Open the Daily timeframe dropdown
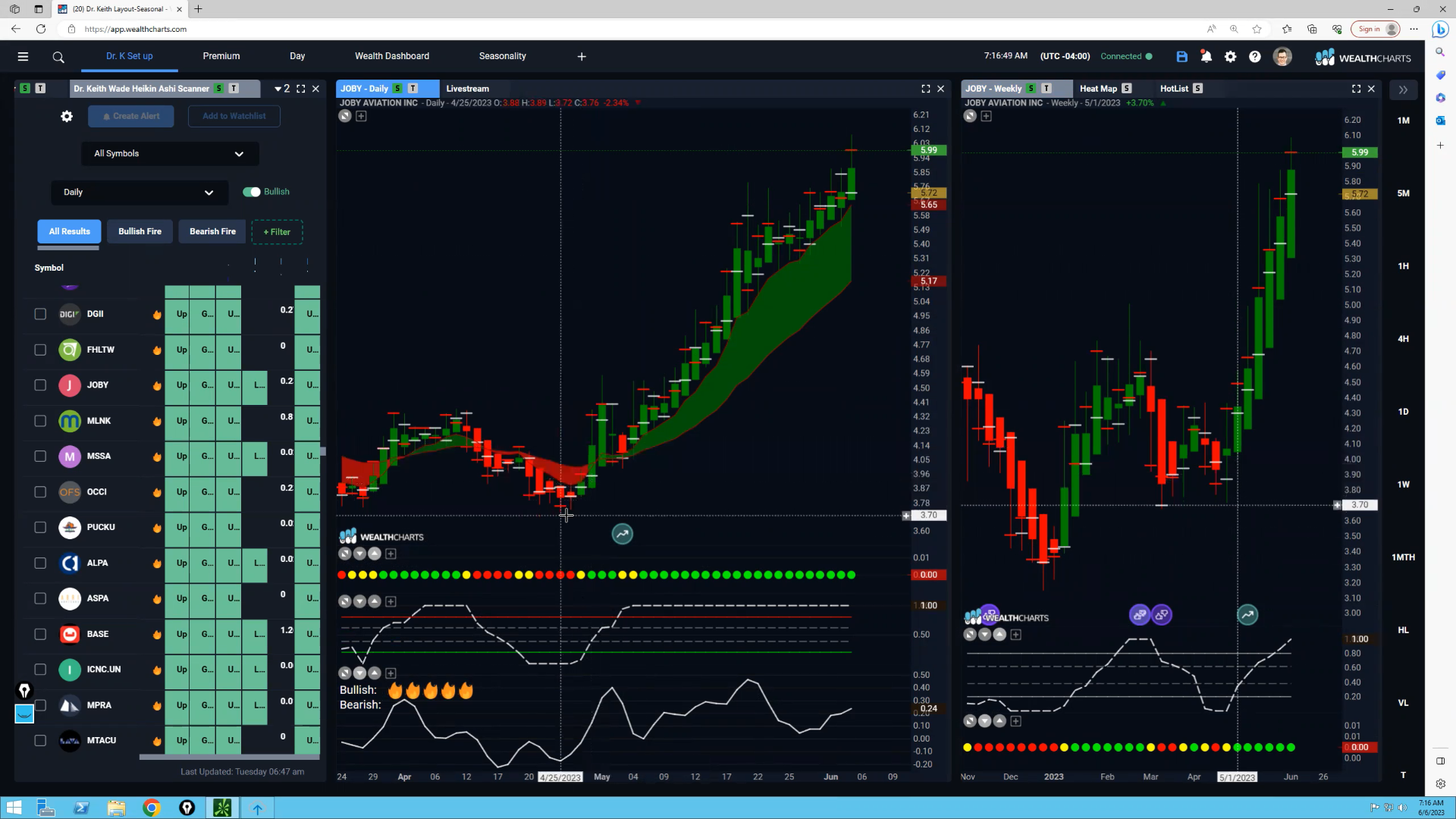Image resolution: width=1456 pixels, height=819 pixels. click(x=140, y=193)
